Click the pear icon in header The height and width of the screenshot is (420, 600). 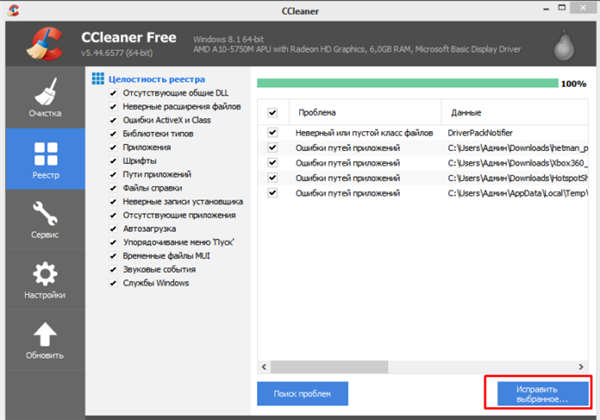tap(564, 45)
